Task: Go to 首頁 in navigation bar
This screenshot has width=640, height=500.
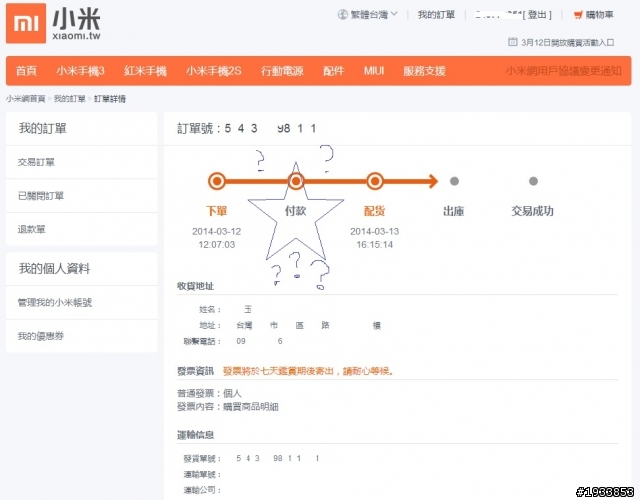Action: pyautogui.click(x=26, y=71)
